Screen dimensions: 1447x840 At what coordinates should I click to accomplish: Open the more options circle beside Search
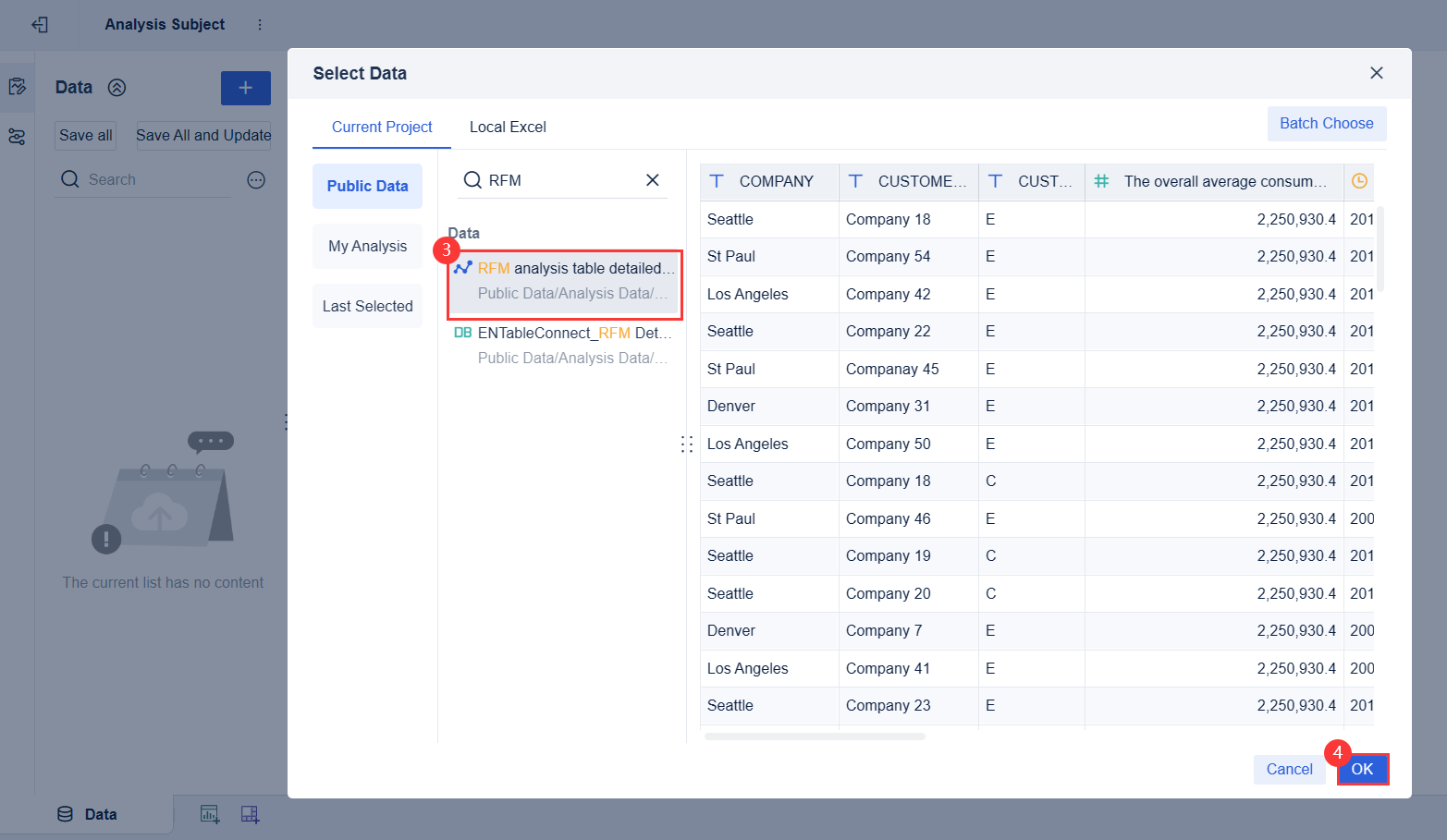point(256,180)
